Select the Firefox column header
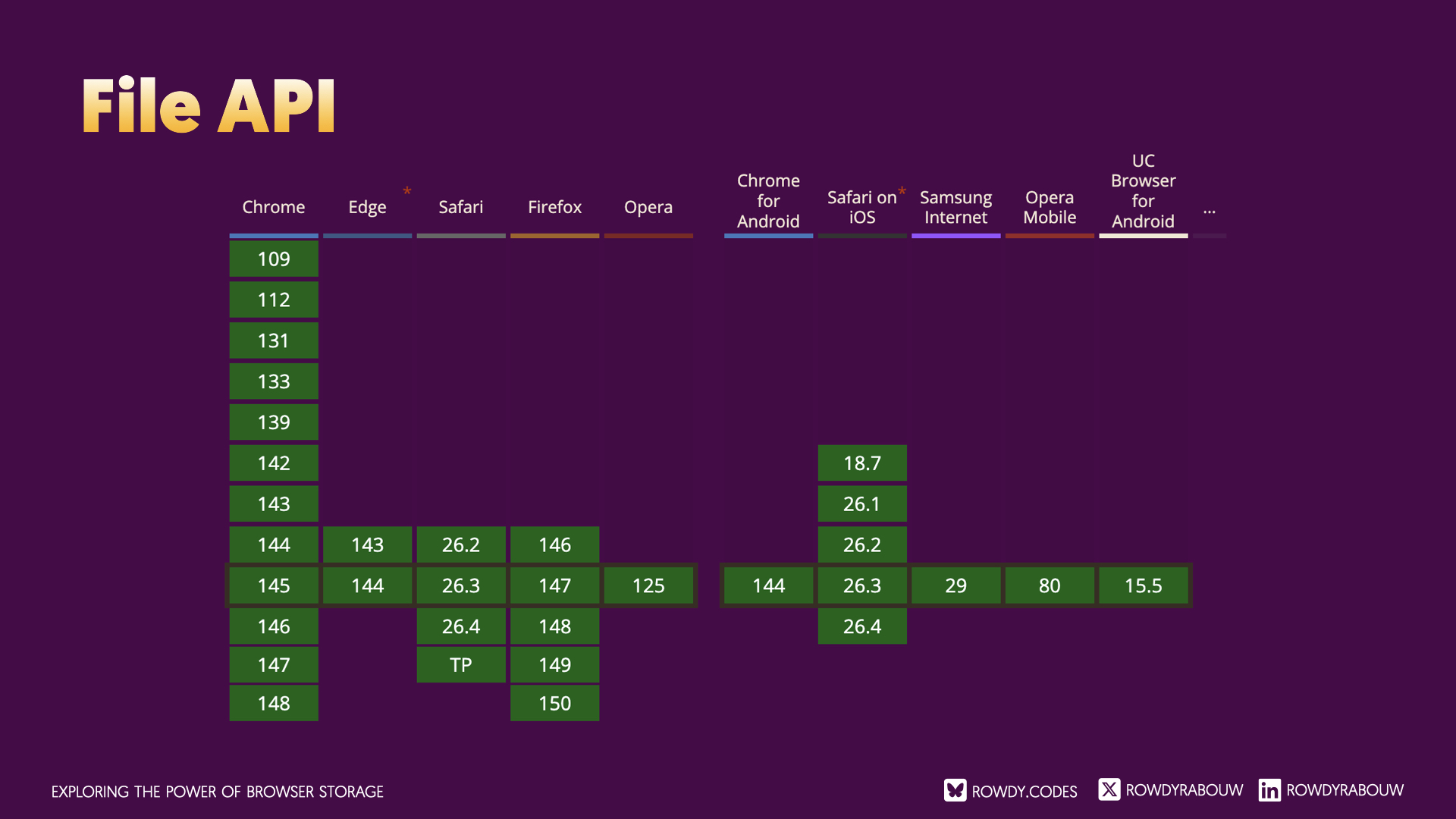This screenshot has width=1456, height=819. coord(554,207)
